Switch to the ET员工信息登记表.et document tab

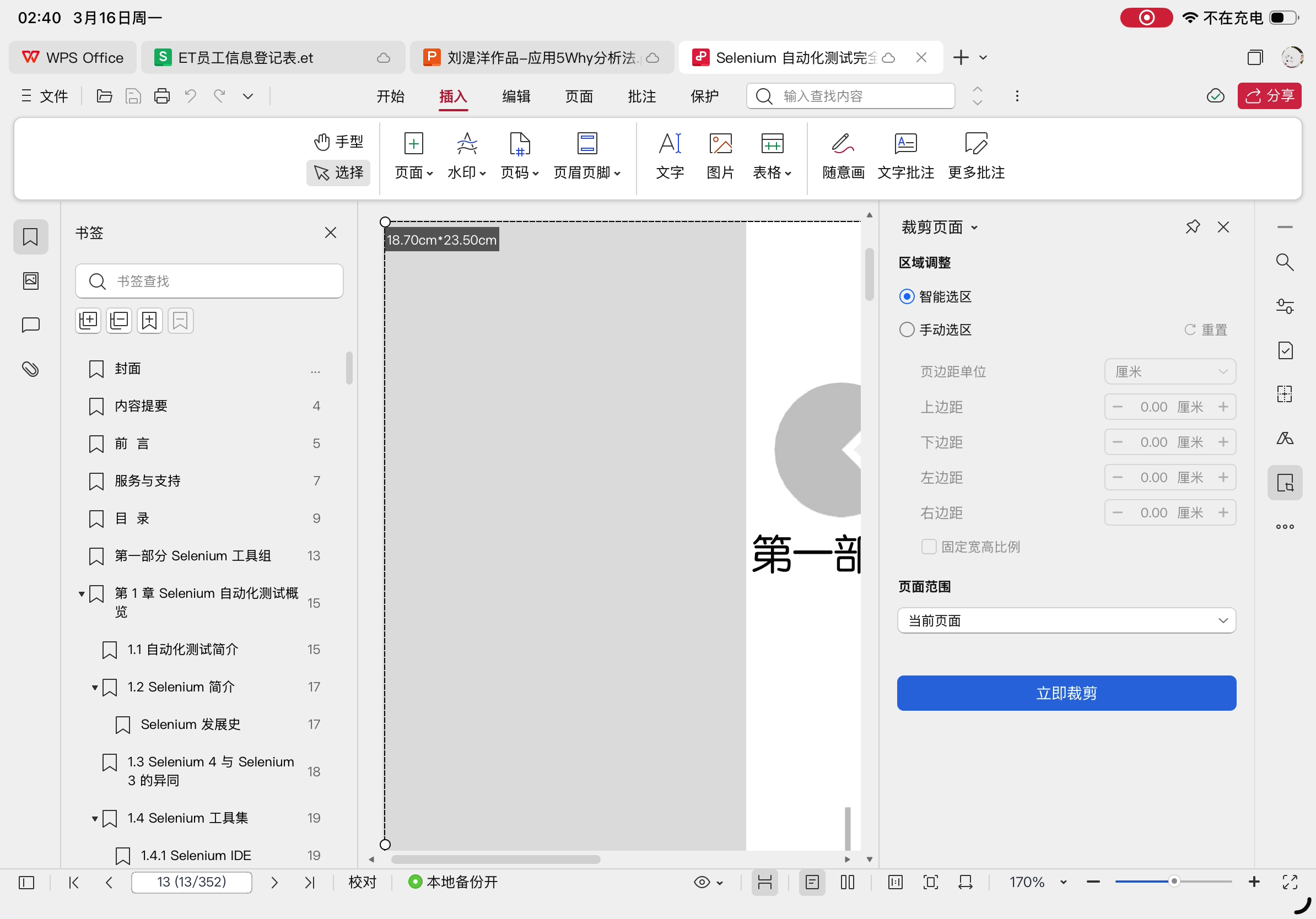pos(246,57)
